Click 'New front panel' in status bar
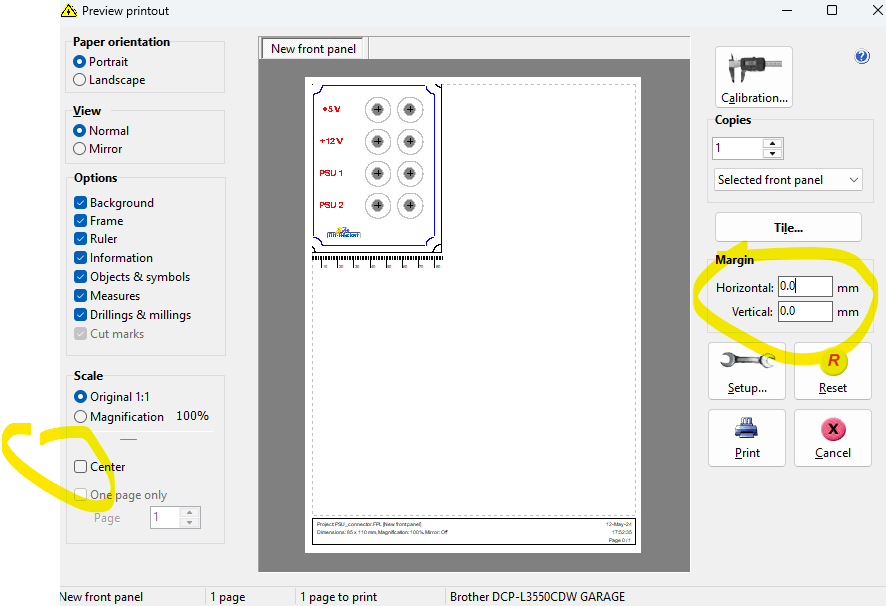The width and height of the screenshot is (886, 606). pyautogui.click(x=101, y=597)
